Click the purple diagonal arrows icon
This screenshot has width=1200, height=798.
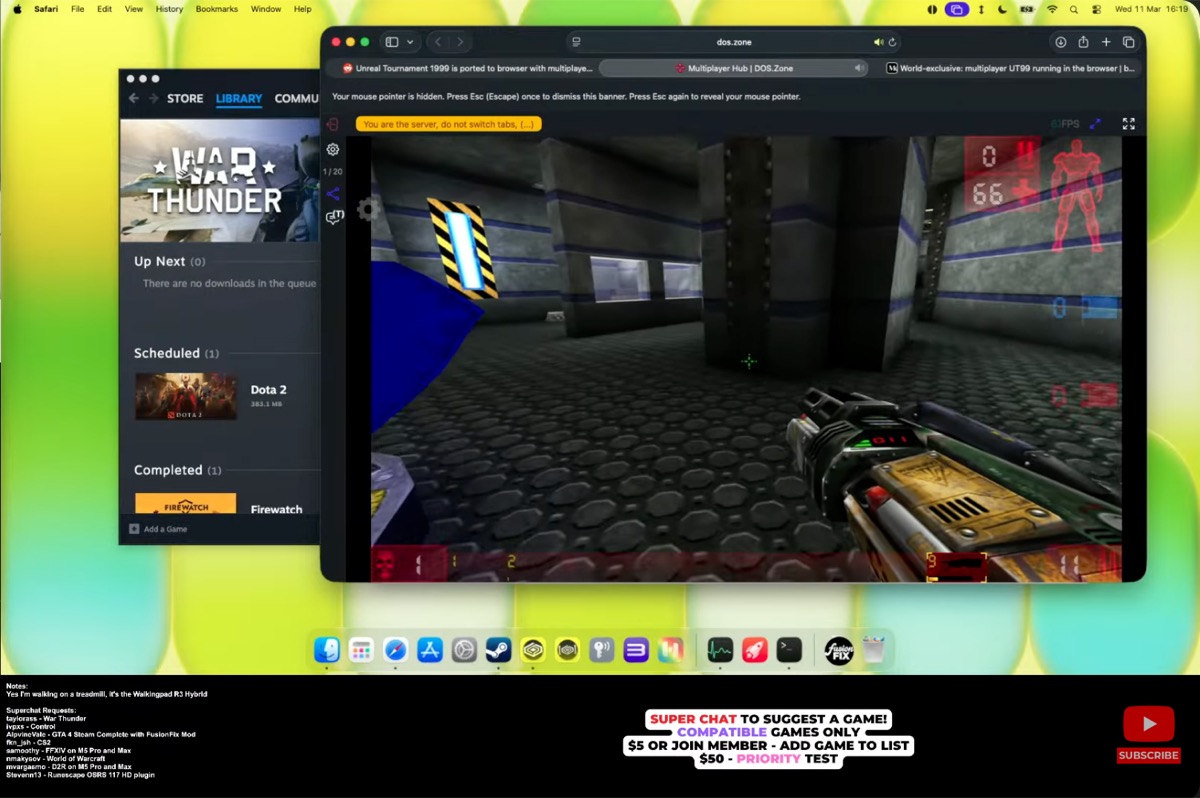click(1095, 124)
